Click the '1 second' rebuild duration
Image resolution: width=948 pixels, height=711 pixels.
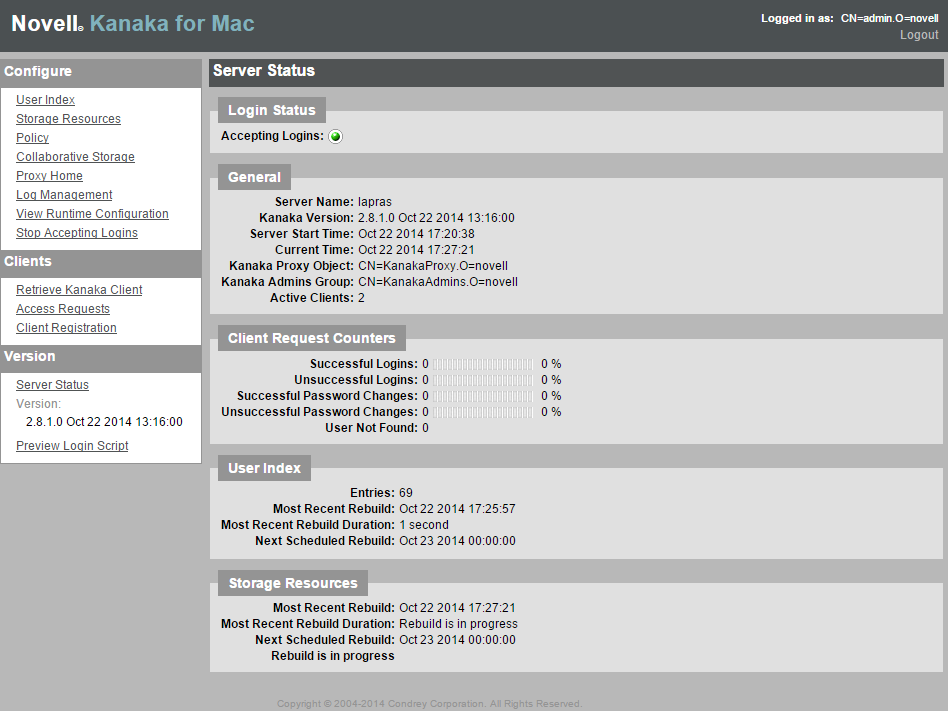424,525
